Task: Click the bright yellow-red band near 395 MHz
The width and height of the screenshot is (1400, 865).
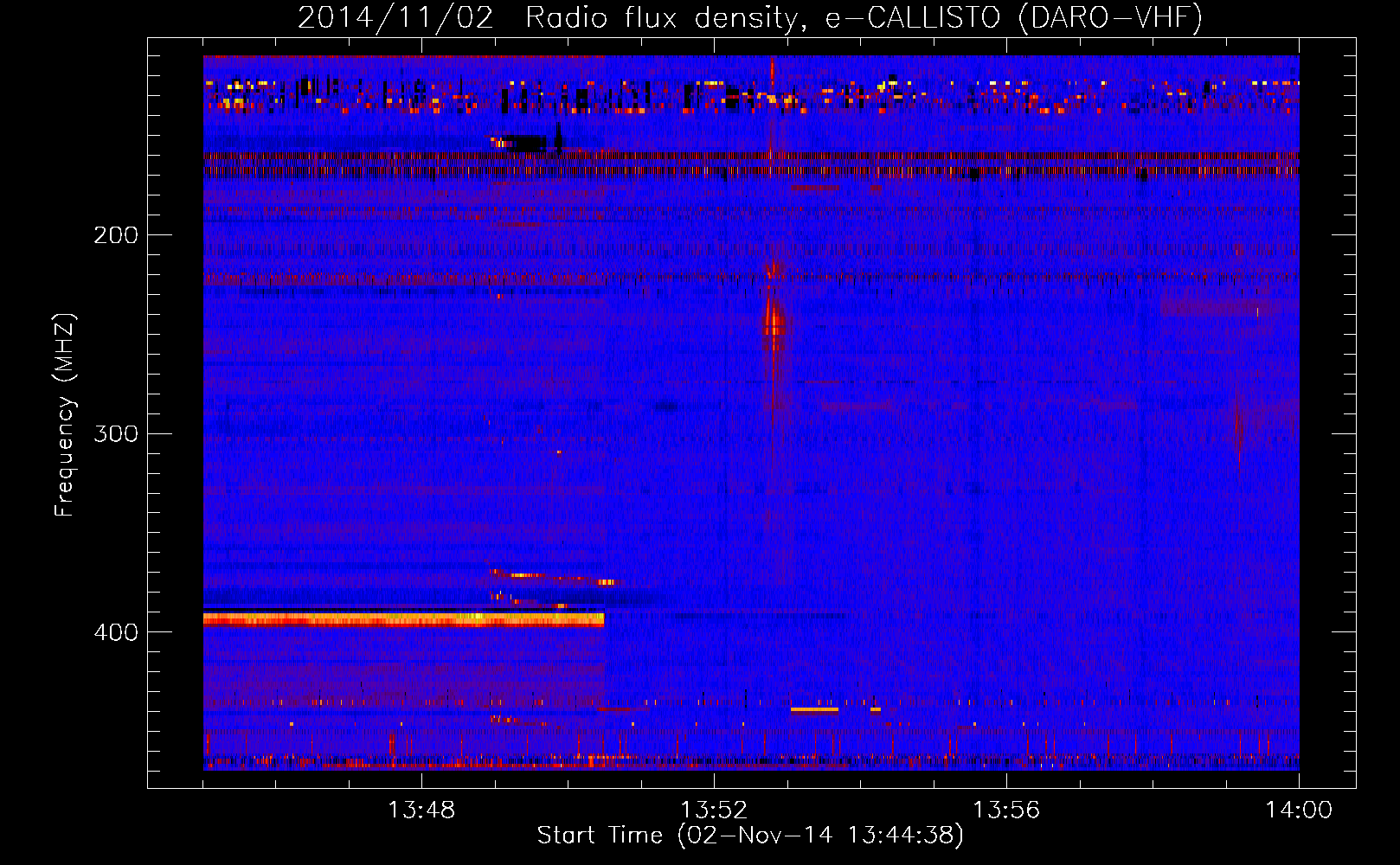Action: [403, 619]
